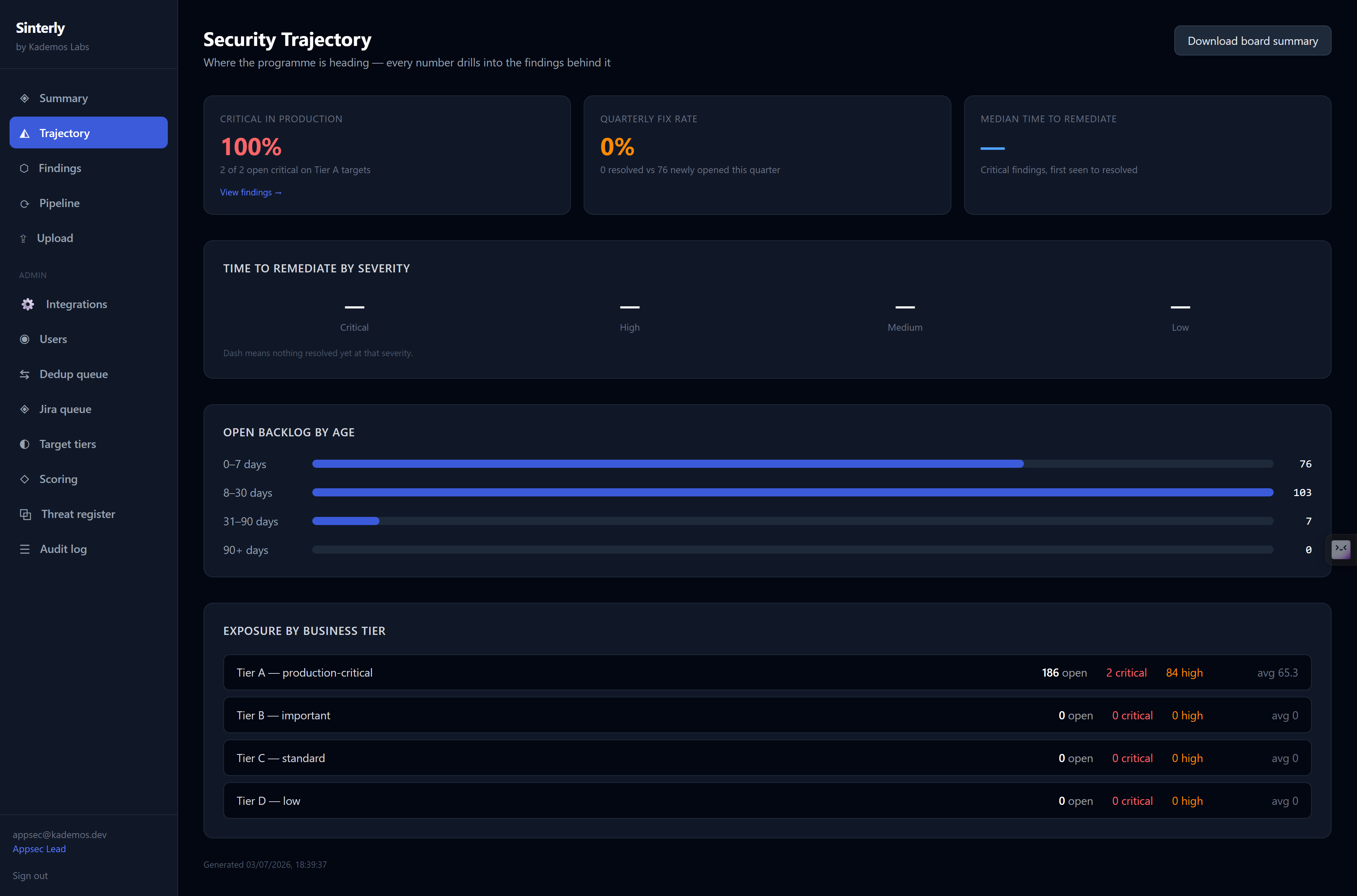Click Median Time to Remediate card
Image resolution: width=1357 pixels, height=896 pixels.
pyautogui.click(x=1147, y=155)
